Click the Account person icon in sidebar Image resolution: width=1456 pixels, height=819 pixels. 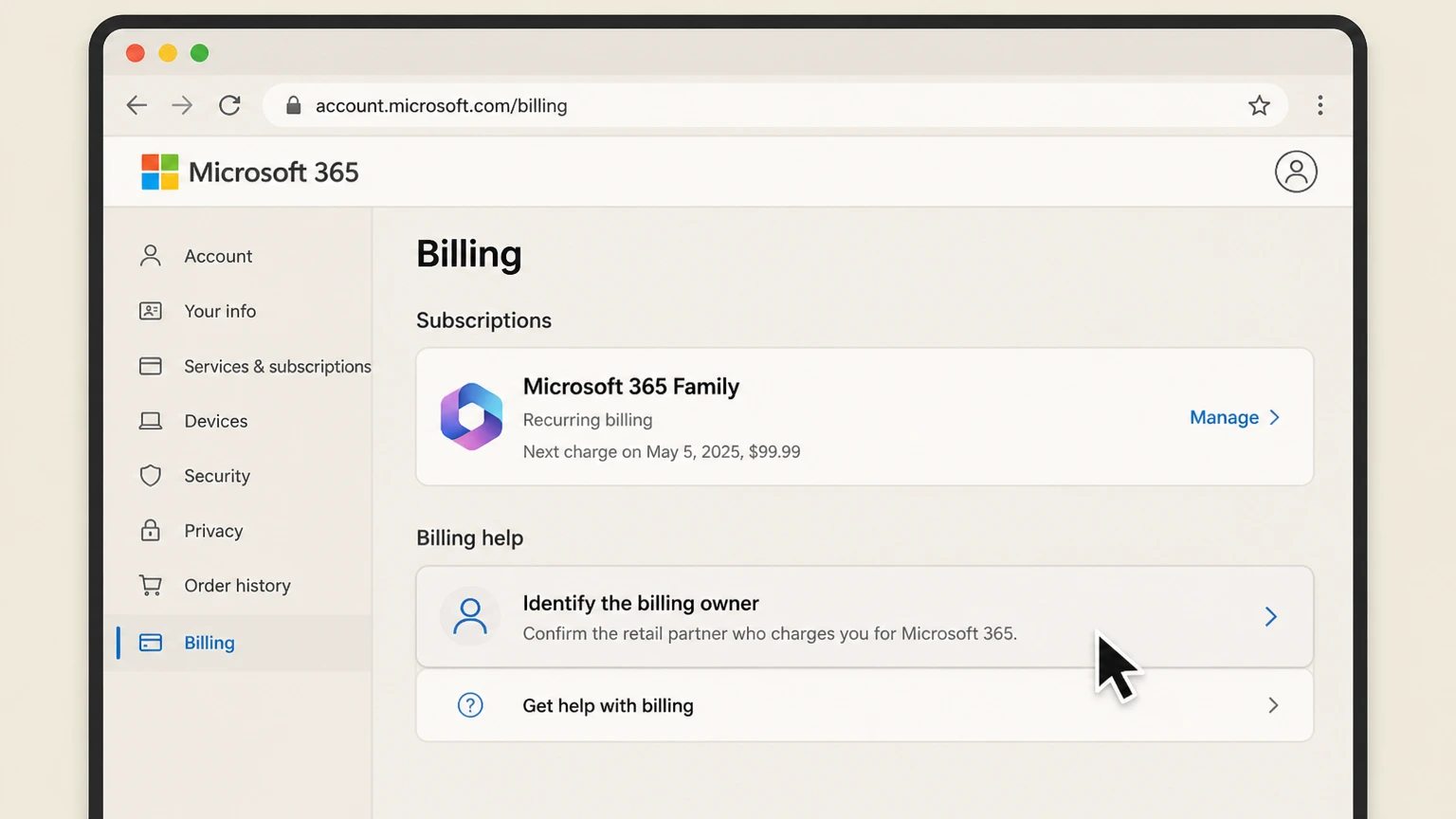(151, 256)
